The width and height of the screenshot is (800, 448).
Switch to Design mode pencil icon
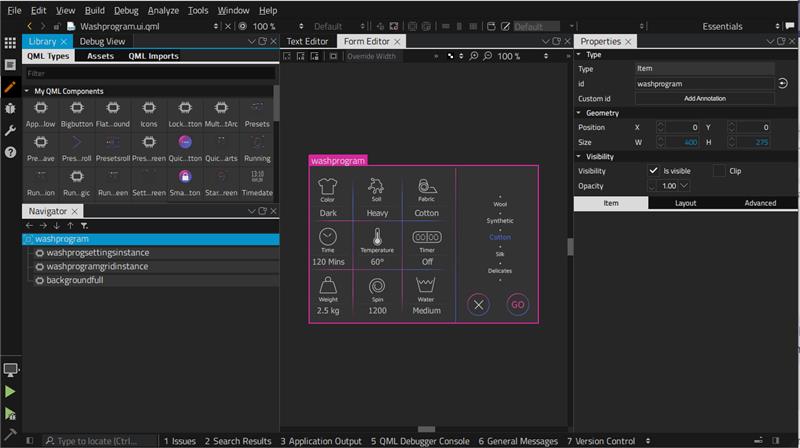pos(10,87)
